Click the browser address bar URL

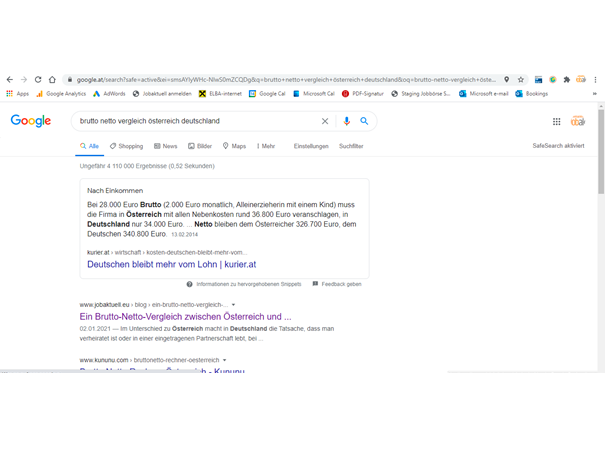coord(286,79)
